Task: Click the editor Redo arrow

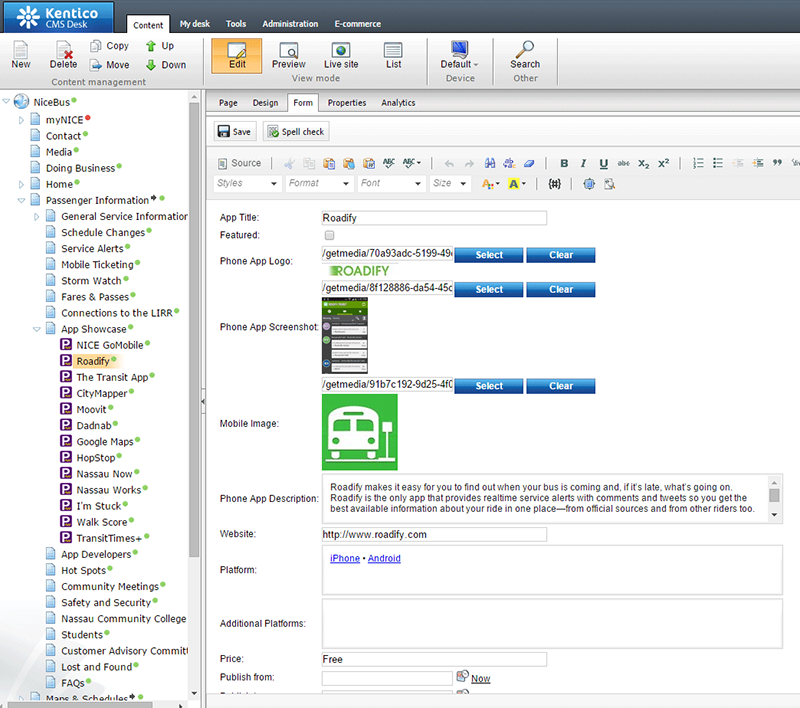Action: point(469,163)
